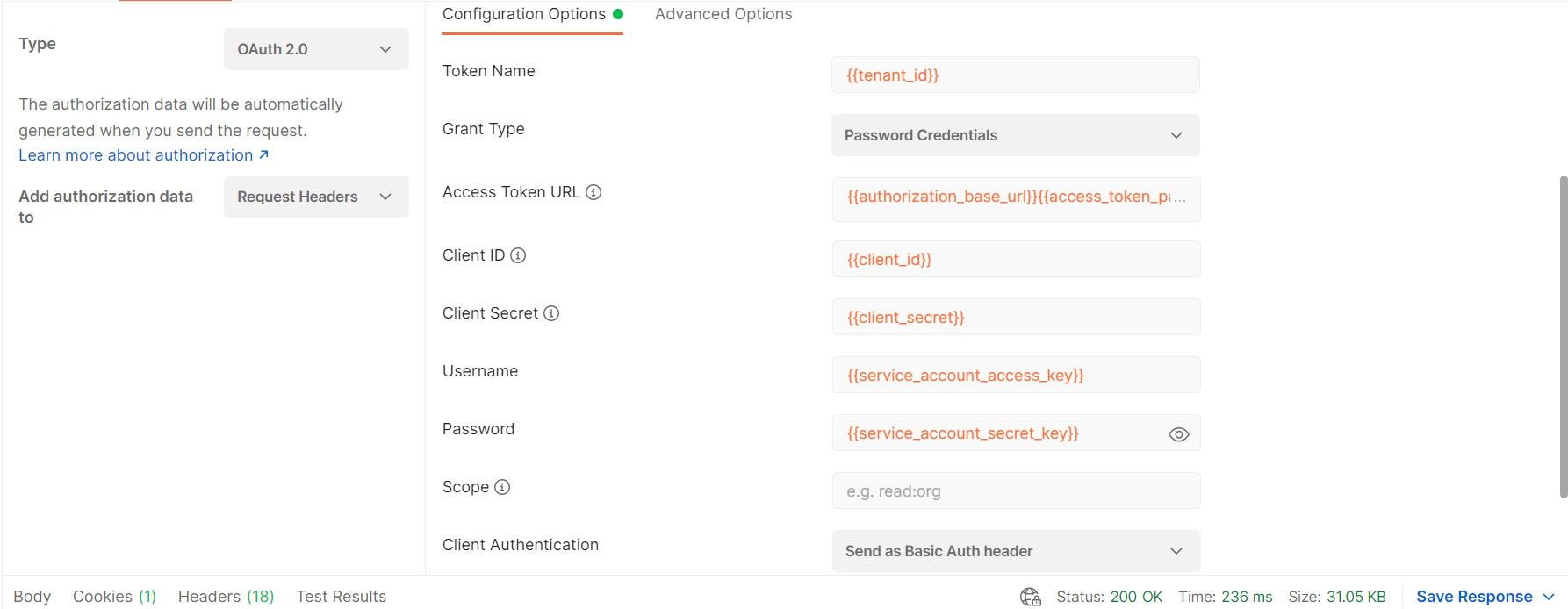This screenshot has height=609, width=1568.
Task: Select the Configuration Options tab
Action: 524,14
